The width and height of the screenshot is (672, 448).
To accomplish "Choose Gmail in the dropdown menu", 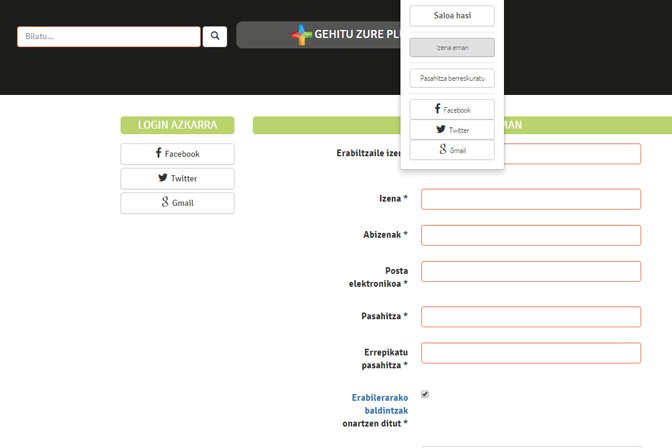I will 452,150.
